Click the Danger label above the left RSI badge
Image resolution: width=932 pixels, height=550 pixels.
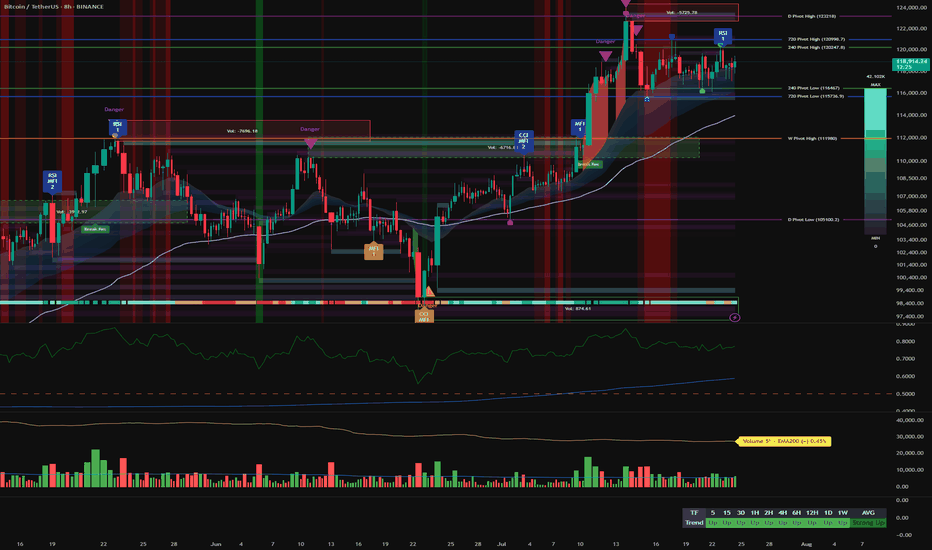click(x=114, y=109)
